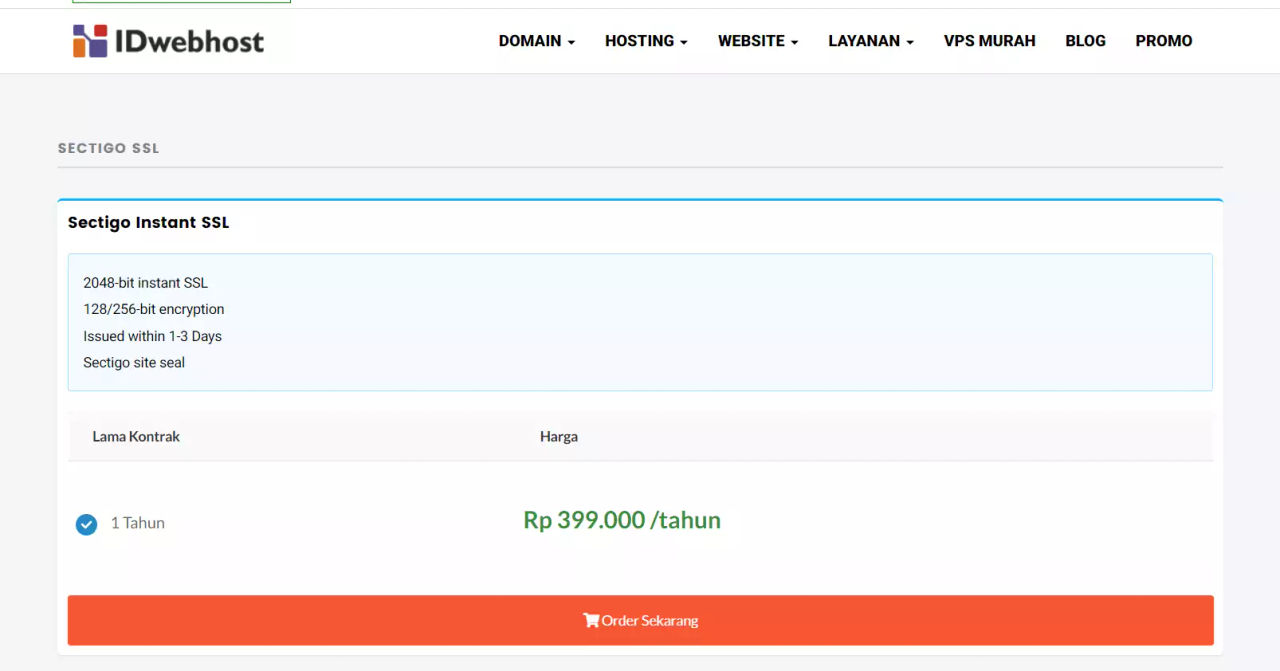
Task: Click the 2048-bit instant SSL line
Action: pyautogui.click(x=145, y=283)
